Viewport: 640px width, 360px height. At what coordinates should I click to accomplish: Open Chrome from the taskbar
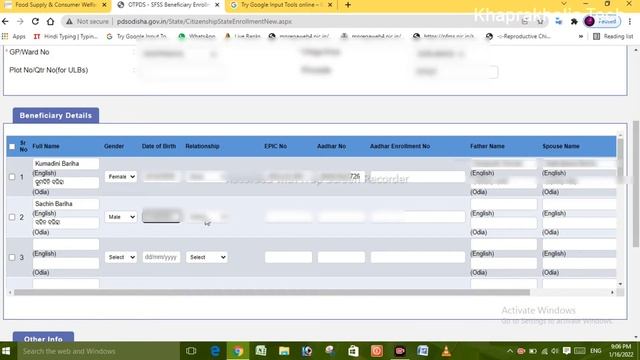238,351
